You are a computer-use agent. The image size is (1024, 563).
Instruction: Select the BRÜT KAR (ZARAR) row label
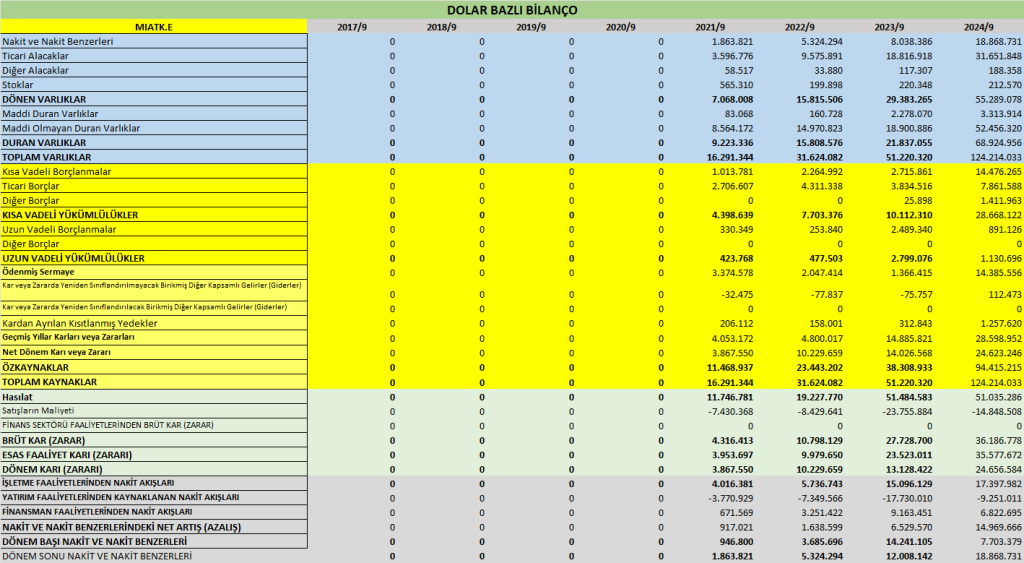(x=44, y=440)
